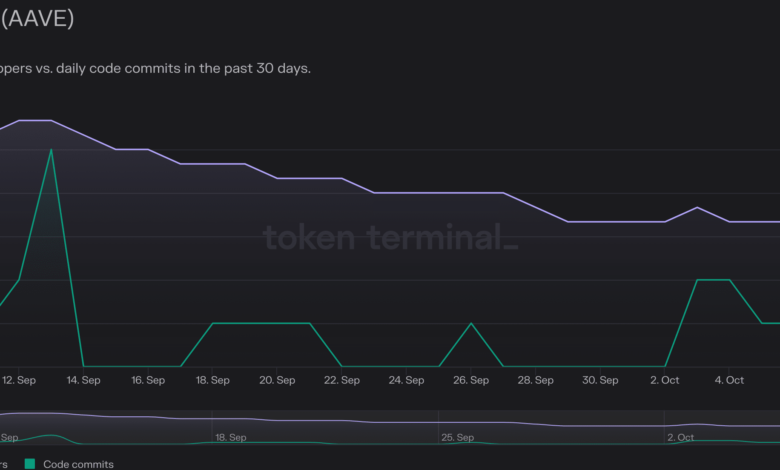Viewport: 780px width, 470px height.
Task: Click the green spike at 26 Sep
Action: (471, 323)
